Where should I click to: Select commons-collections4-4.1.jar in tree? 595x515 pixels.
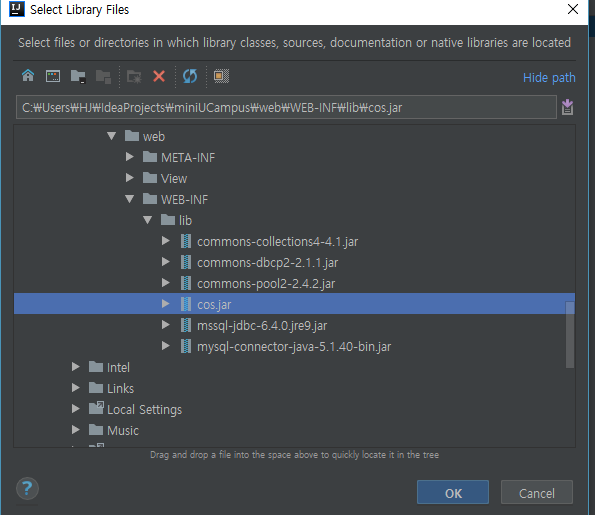pos(277,242)
